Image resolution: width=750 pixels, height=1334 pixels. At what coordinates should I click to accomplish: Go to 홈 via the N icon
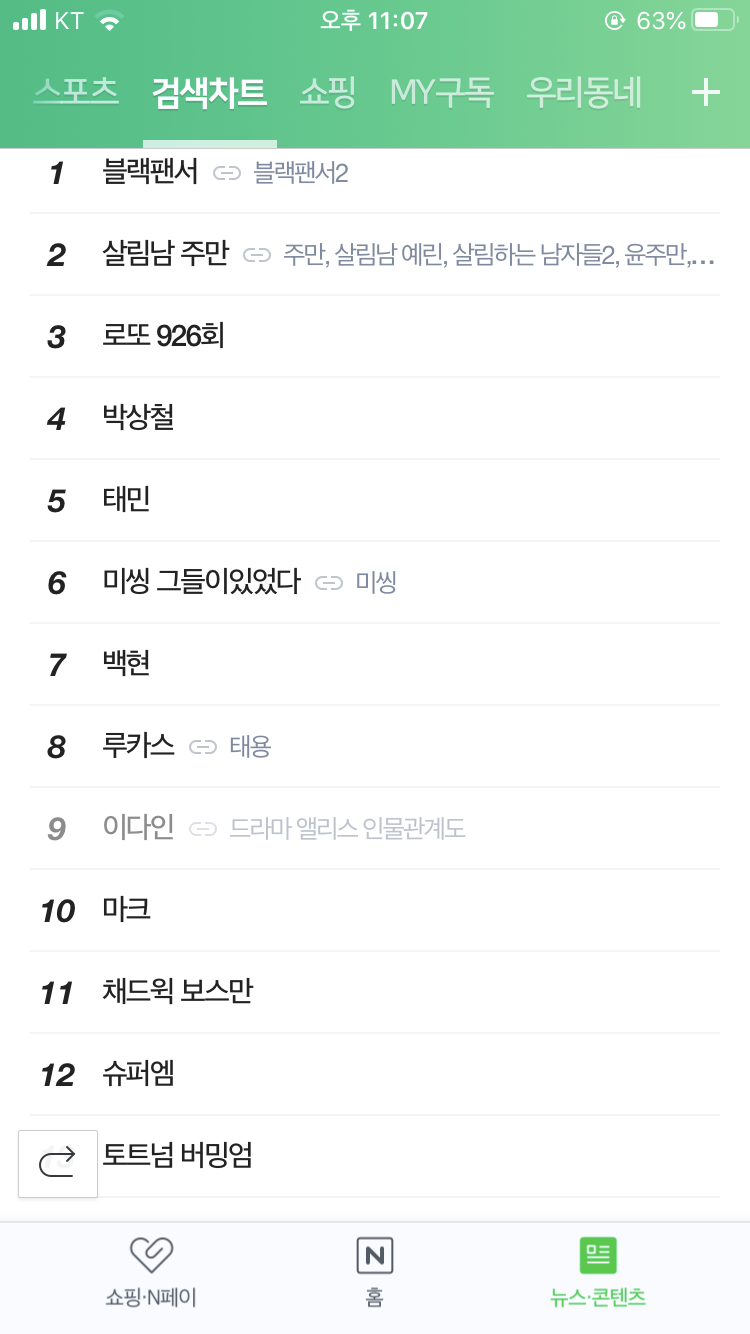click(375, 1255)
